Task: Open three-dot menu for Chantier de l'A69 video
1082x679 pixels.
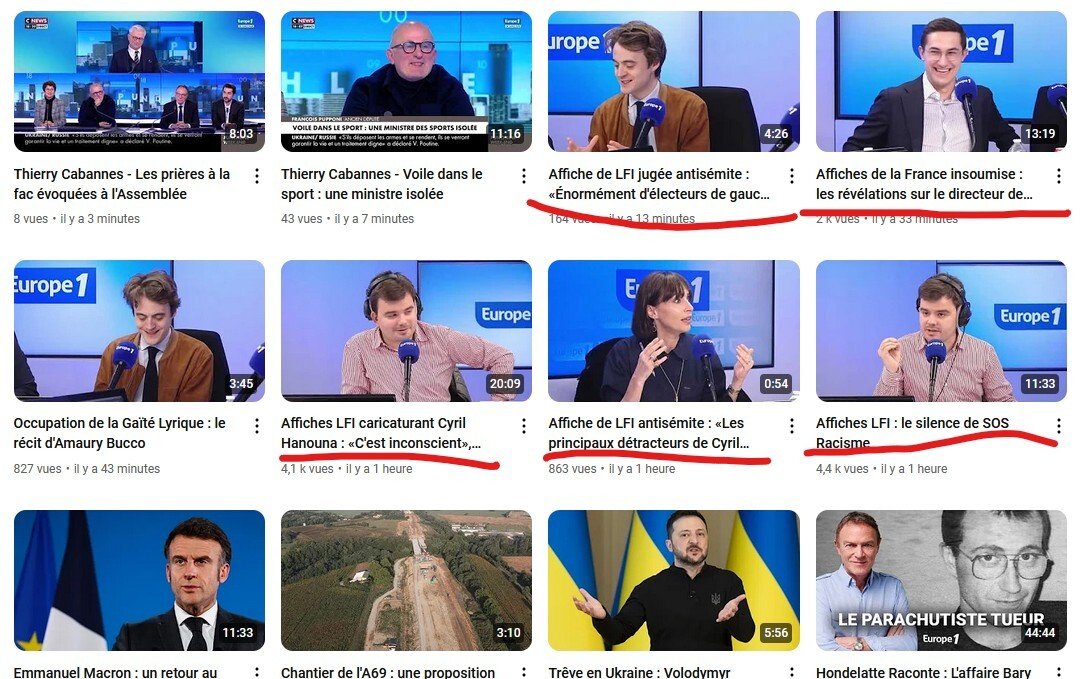Action: [x=524, y=672]
